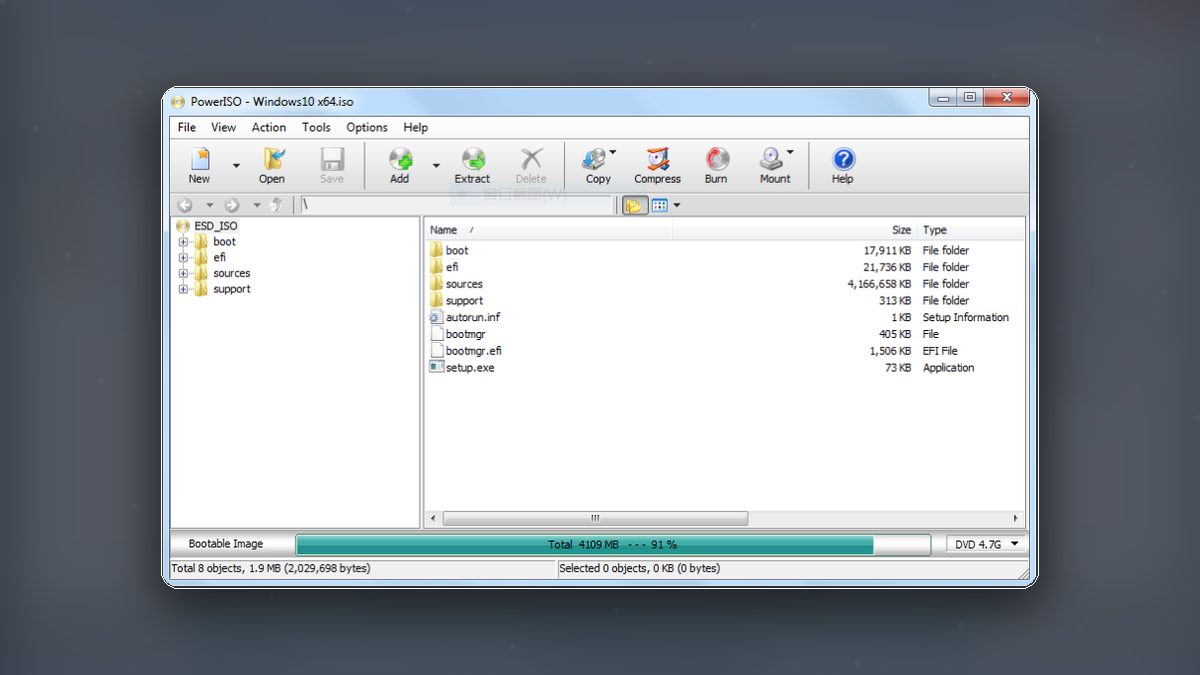Screen dimensions: 1200x675
Task: Open the dropdown arrow next to New
Action: (x=236, y=166)
